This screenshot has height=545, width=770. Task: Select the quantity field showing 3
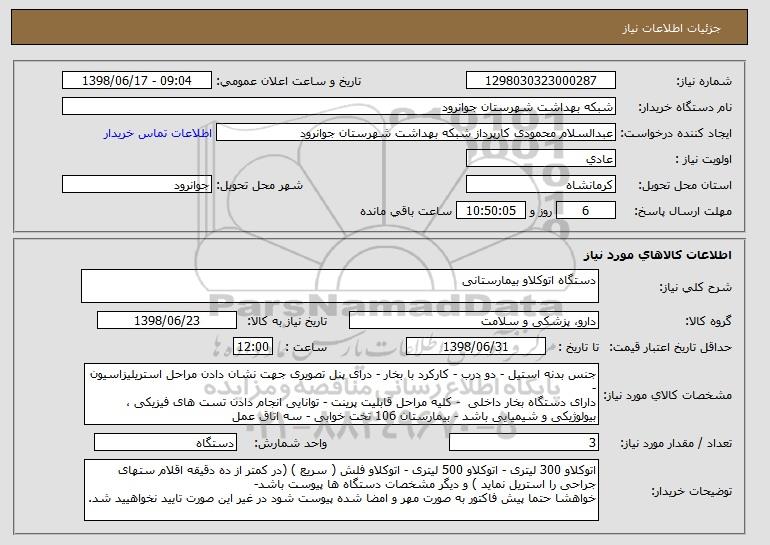click(x=524, y=442)
